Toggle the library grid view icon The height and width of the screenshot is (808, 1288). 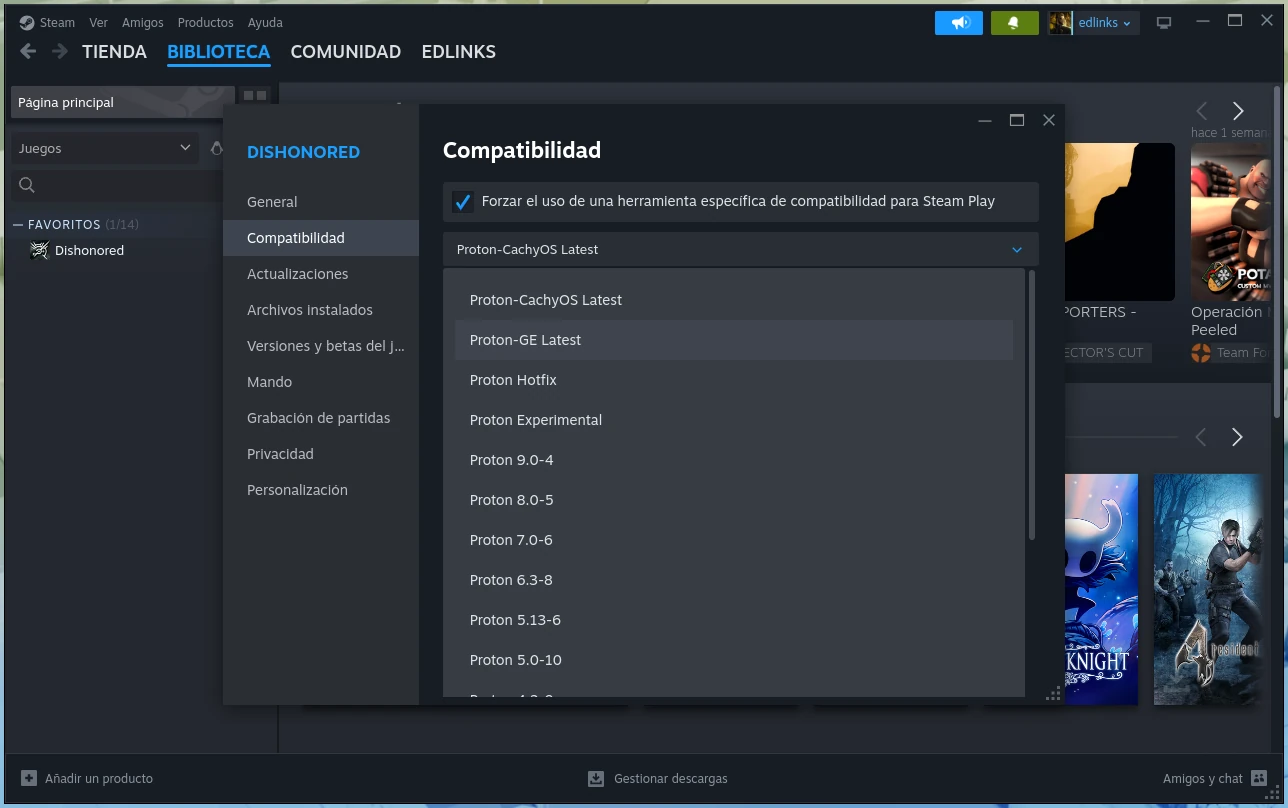(255, 95)
